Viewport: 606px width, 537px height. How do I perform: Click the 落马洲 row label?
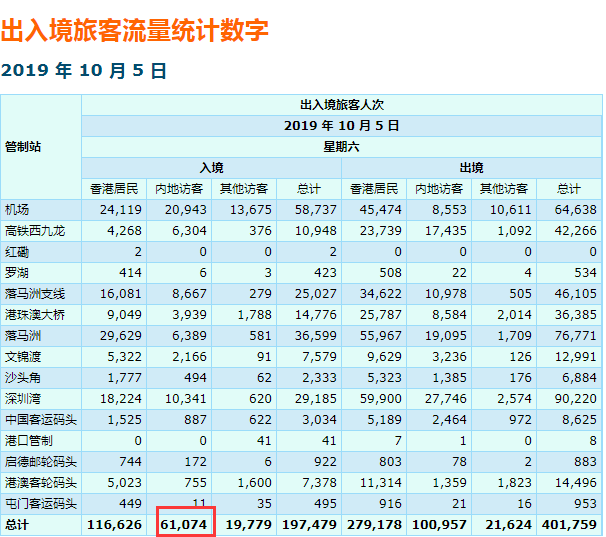(23, 336)
